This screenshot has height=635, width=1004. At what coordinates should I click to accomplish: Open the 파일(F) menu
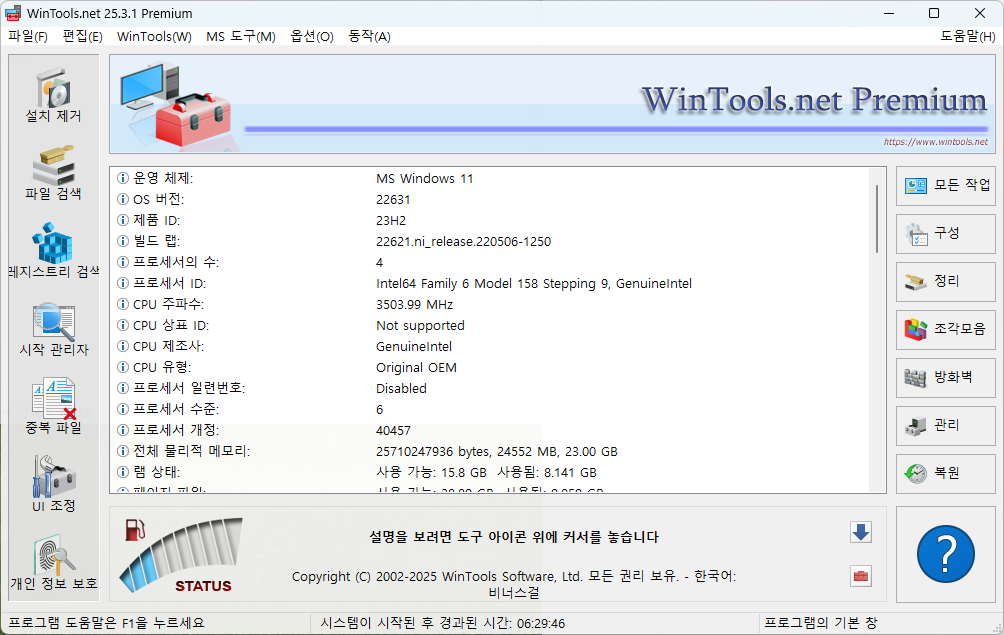(x=28, y=36)
